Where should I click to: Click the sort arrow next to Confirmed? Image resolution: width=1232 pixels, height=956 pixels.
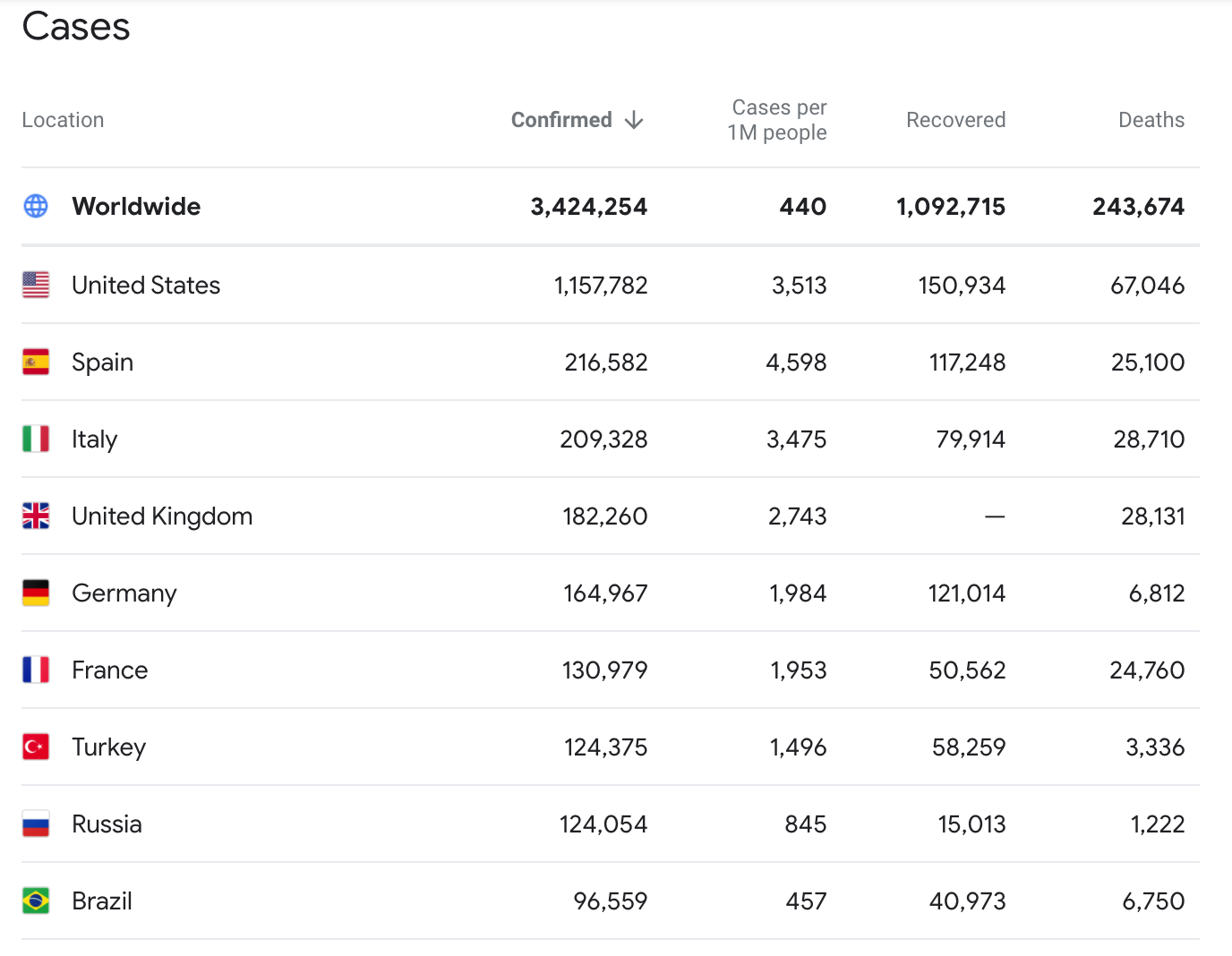[634, 120]
